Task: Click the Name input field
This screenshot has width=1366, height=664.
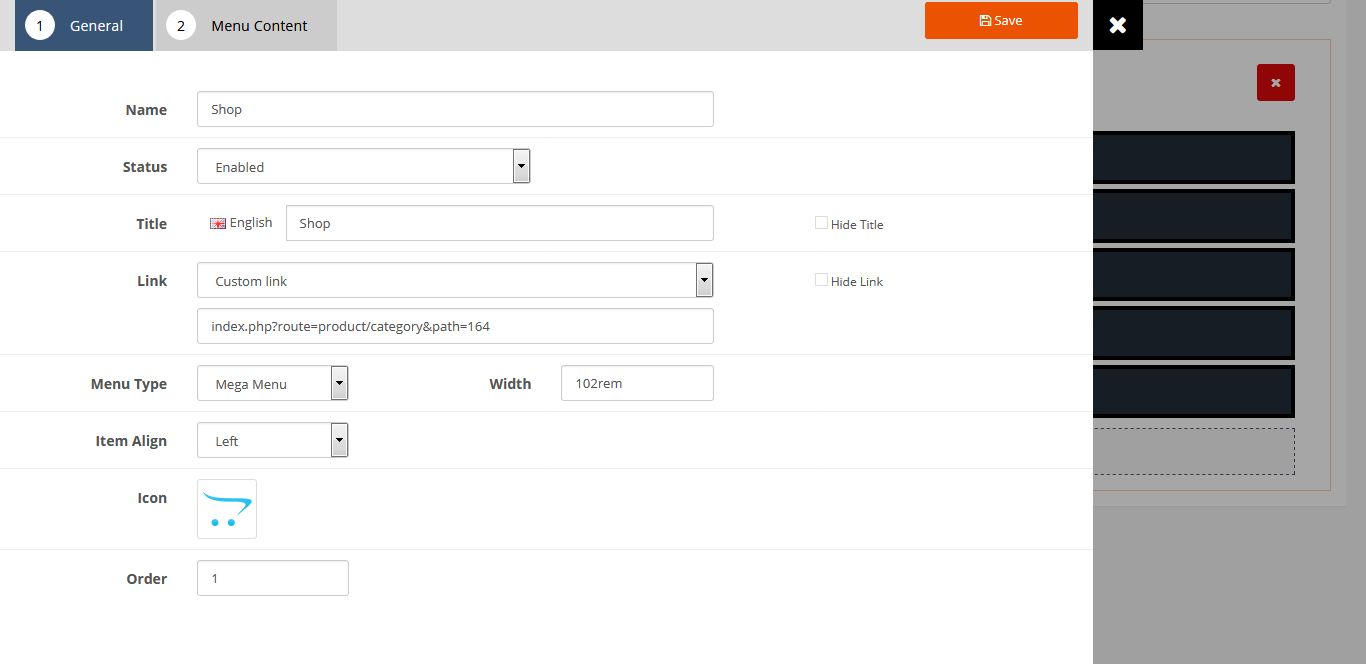Action: (x=455, y=109)
